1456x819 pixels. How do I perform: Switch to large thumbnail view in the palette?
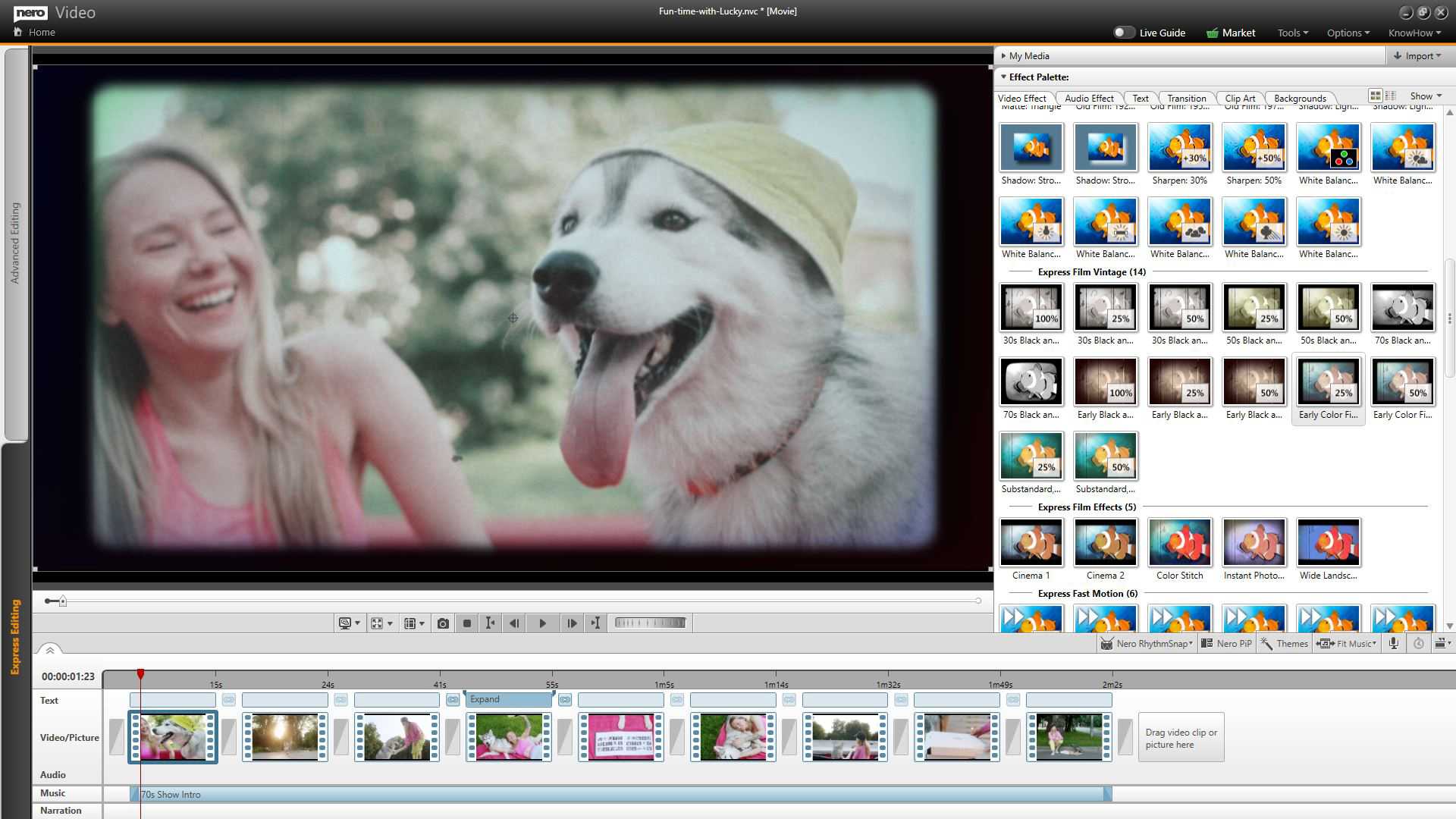pyautogui.click(x=1375, y=96)
